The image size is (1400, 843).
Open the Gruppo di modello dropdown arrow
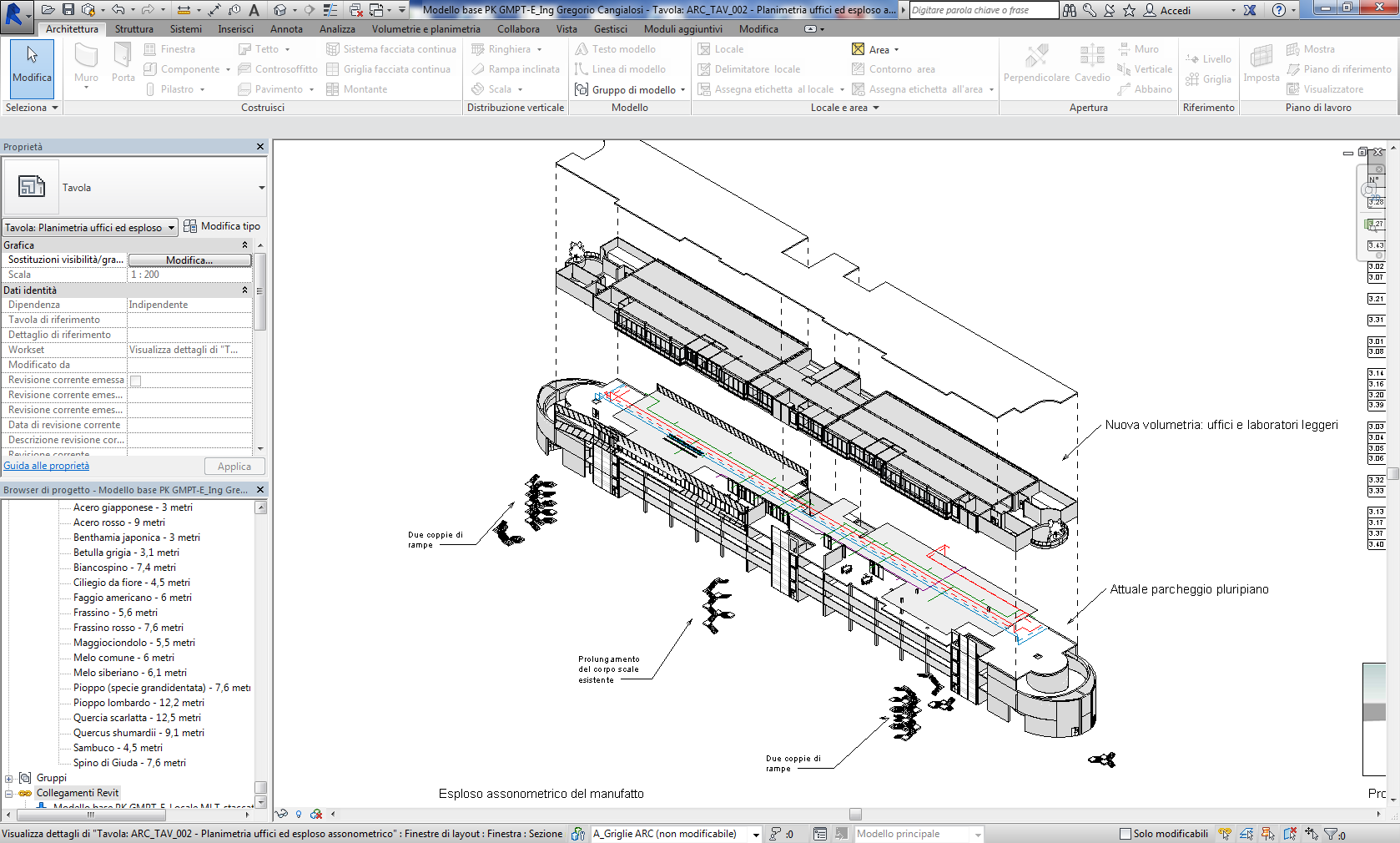coord(682,90)
